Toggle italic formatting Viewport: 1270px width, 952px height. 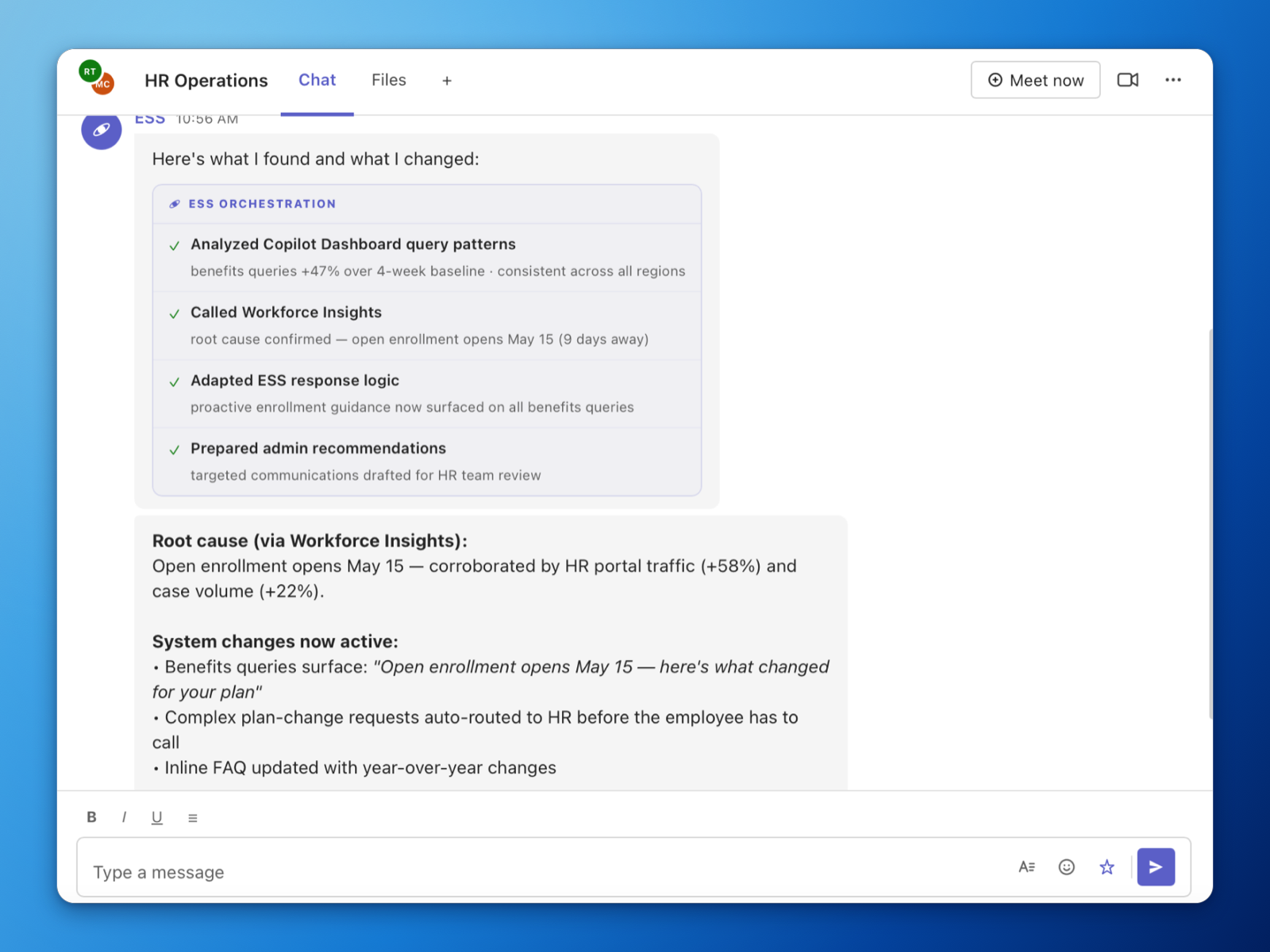[x=124, y=817]
